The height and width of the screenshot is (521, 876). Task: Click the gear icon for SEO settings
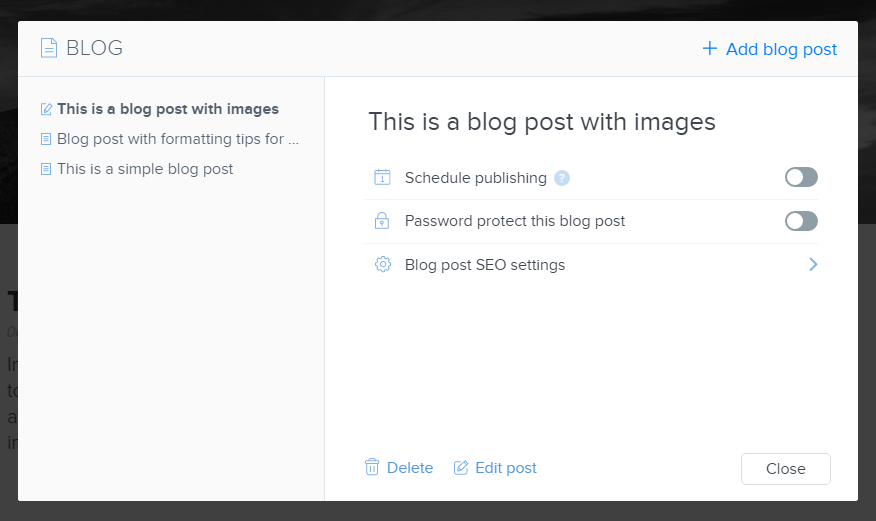[x=383, y=264]
